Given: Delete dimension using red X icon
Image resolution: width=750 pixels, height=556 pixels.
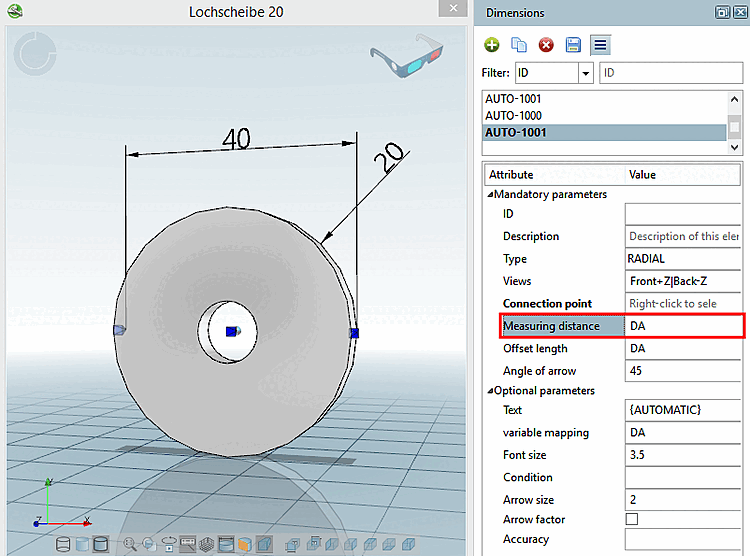Looking at the screenshot, I should (546, 45).
